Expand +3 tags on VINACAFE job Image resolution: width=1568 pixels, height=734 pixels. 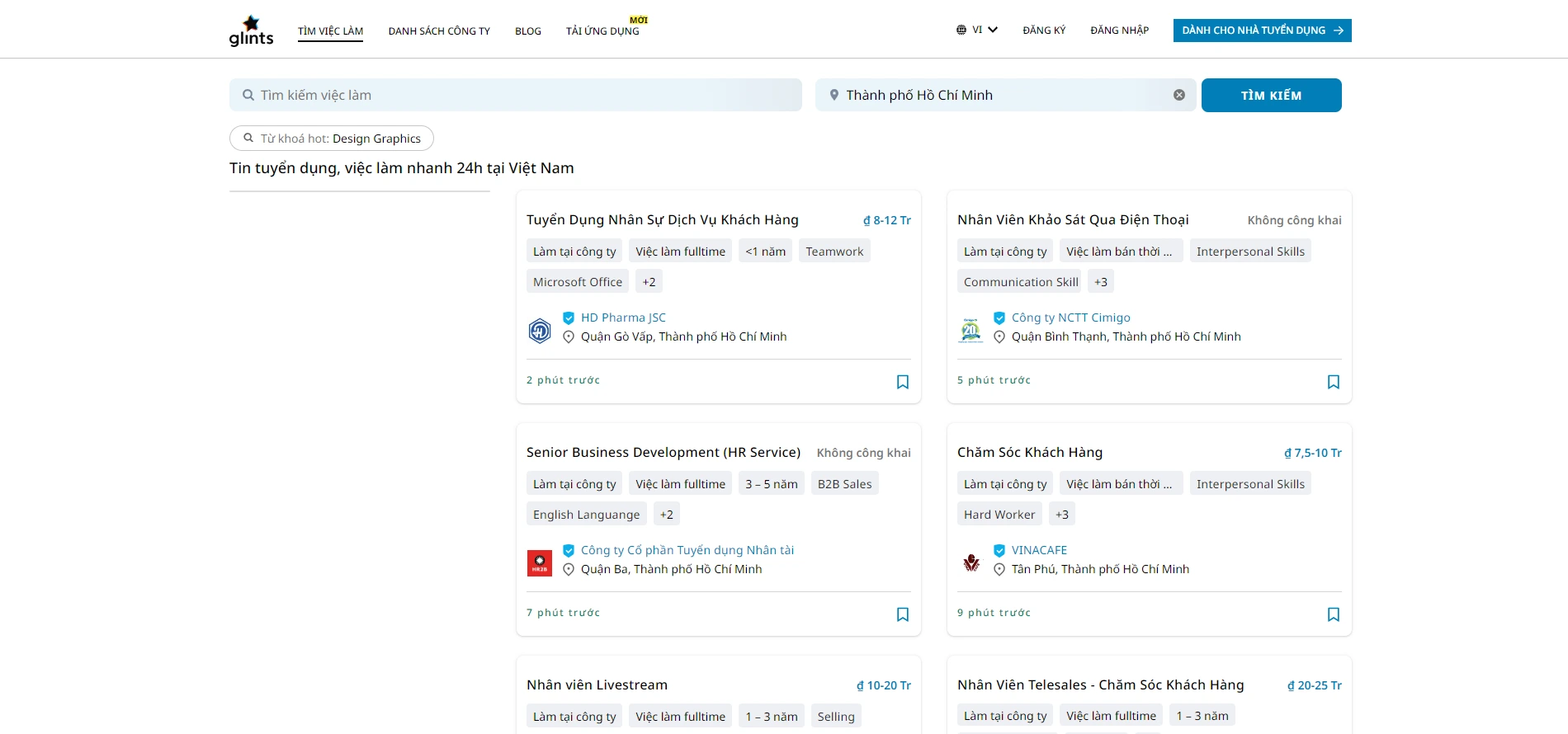[x=1062, y=514]
